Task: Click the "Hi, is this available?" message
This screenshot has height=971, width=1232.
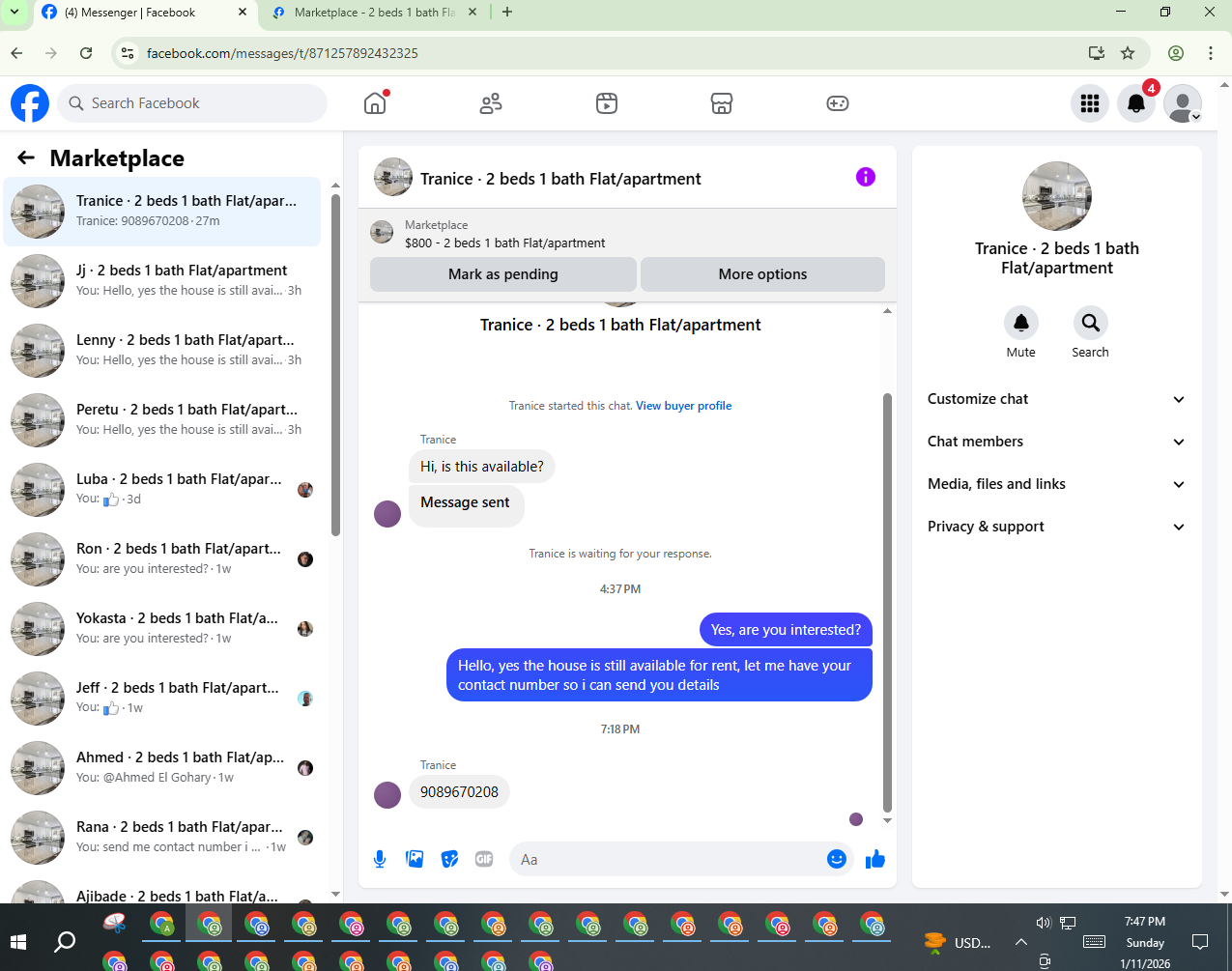Action: [x=482, y=467]
